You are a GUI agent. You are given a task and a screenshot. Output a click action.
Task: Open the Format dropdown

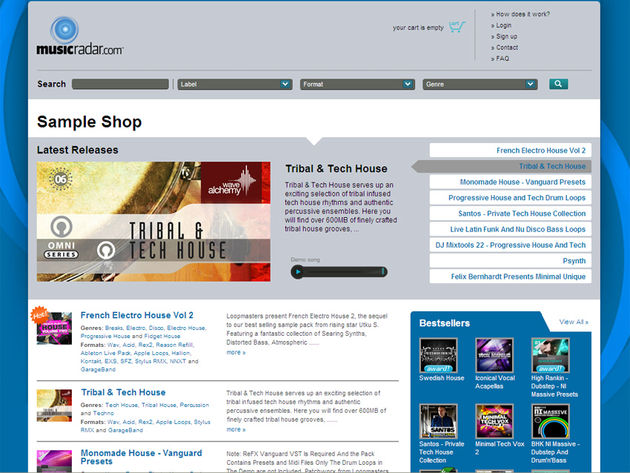[x=357, y=84]
